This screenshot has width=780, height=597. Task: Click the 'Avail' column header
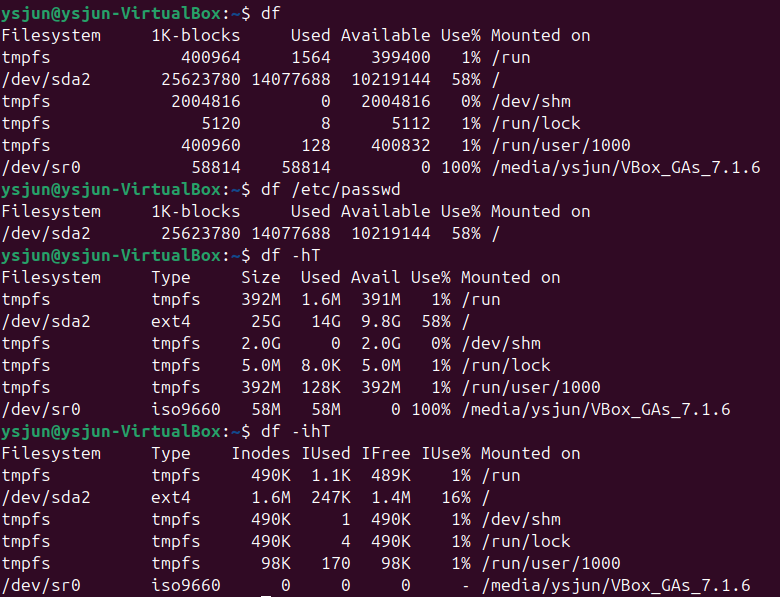coord(376,278)
